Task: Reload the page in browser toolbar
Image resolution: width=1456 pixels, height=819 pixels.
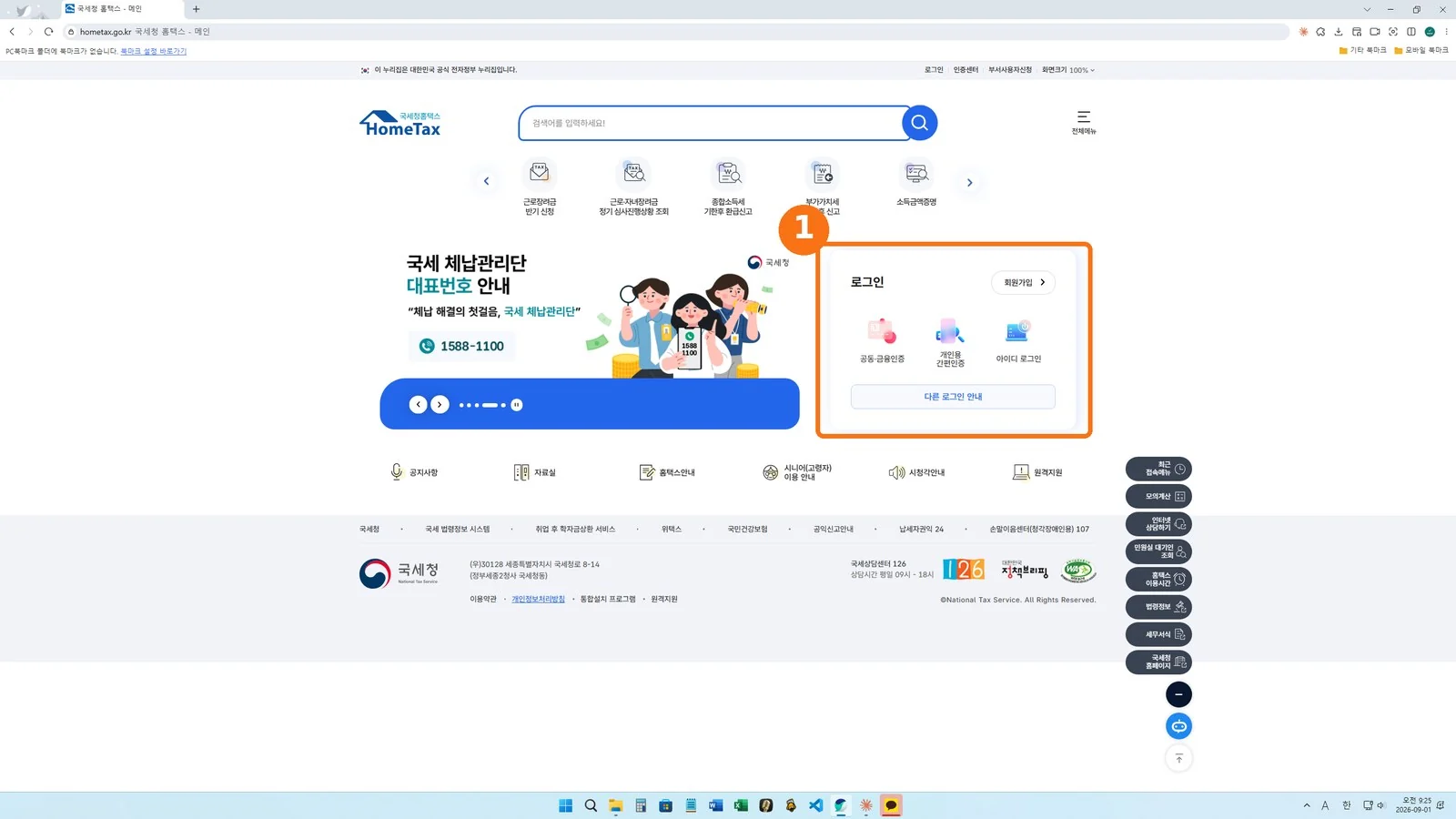Action: click(x=48, y=31)
